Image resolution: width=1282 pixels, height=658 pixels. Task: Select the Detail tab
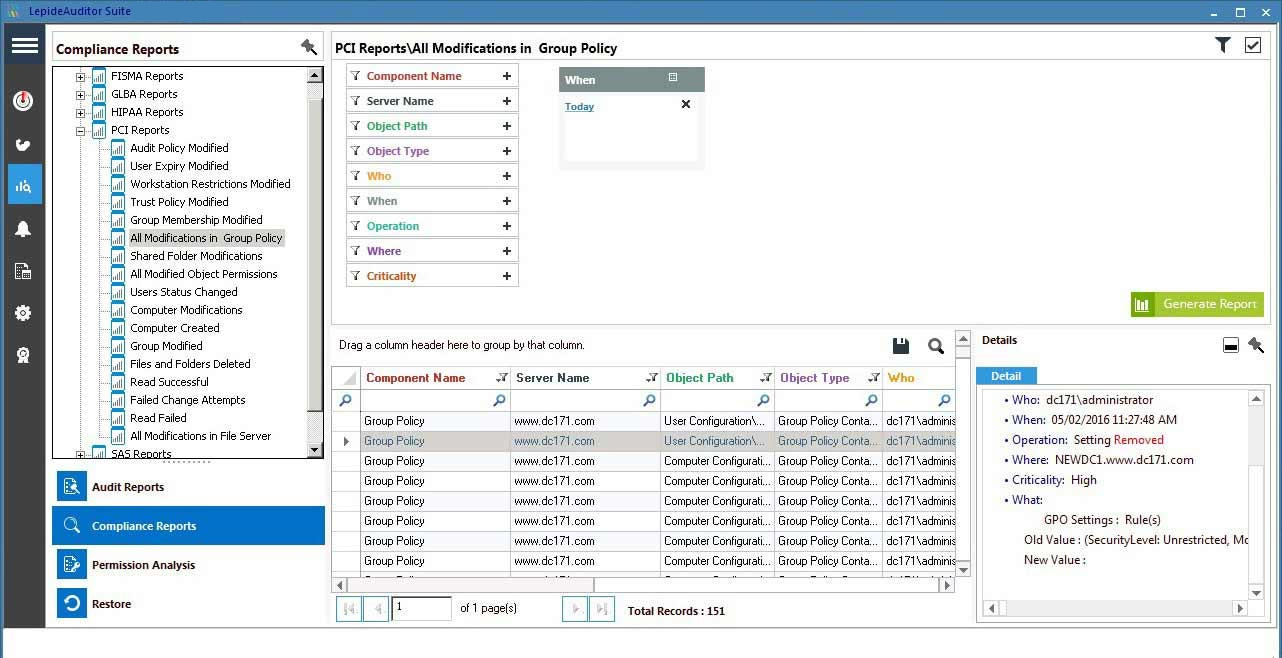tap(1006, 376)
